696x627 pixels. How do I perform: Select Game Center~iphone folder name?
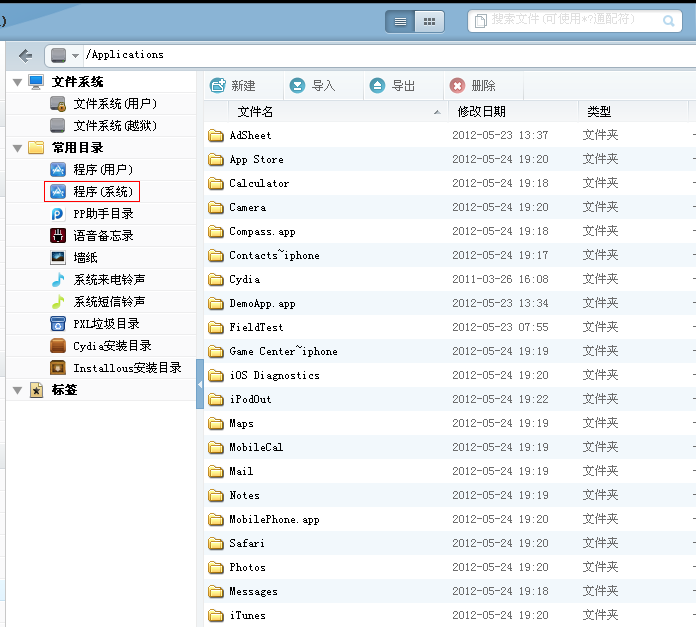[x=283, y=351]
